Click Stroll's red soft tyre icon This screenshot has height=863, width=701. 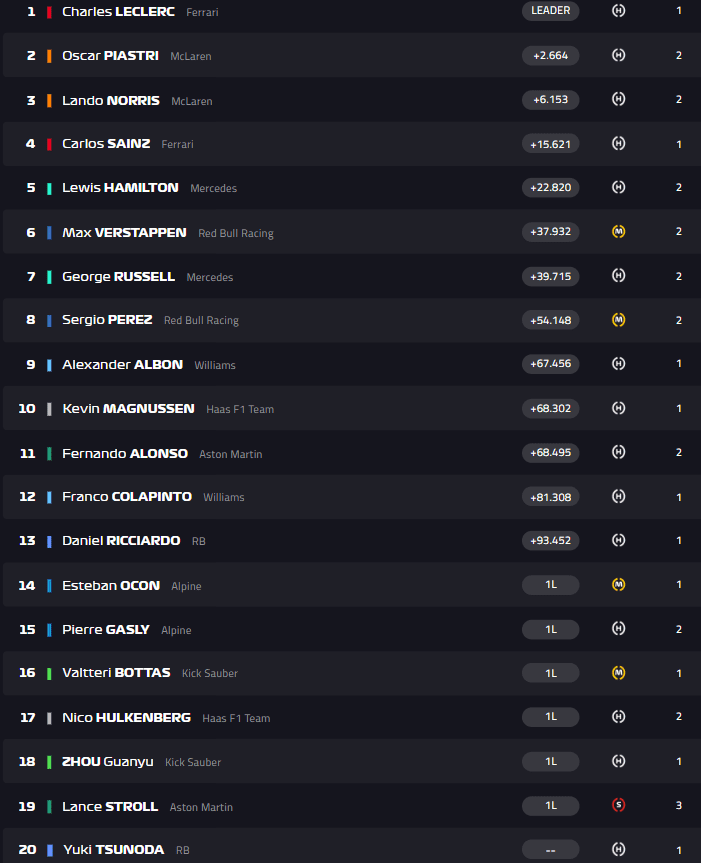coord(618,805)
